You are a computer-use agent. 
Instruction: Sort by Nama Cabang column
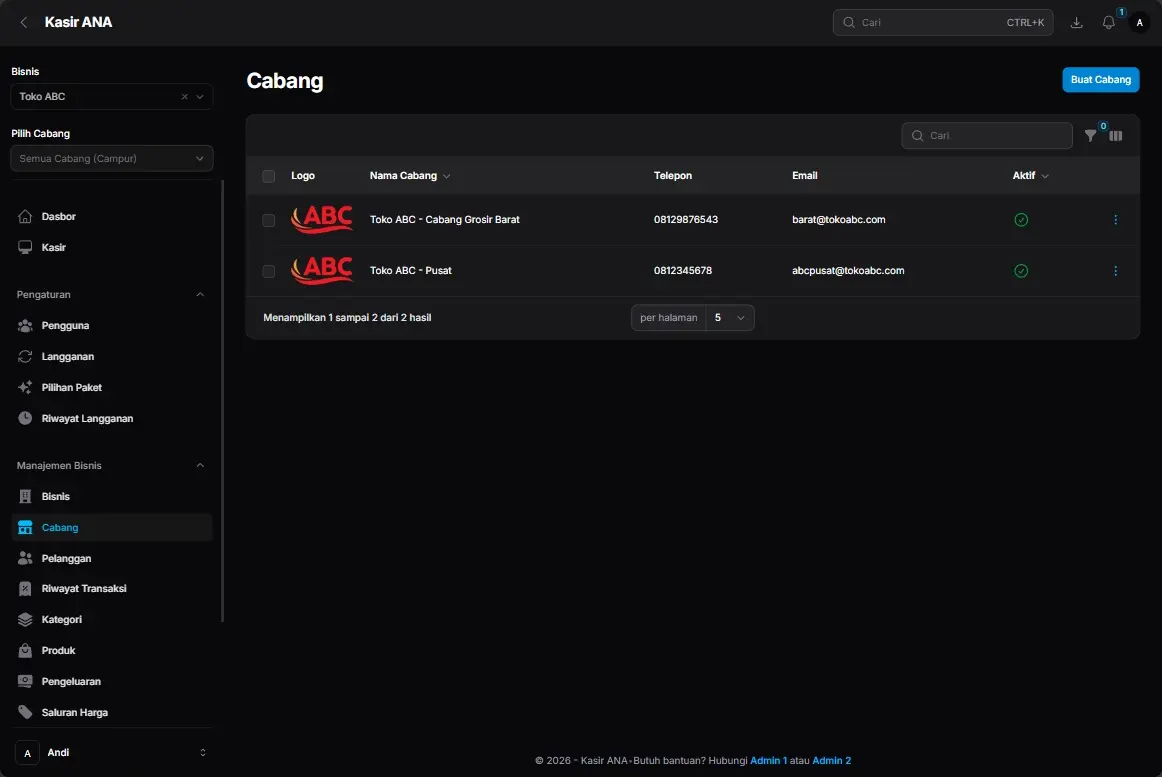(x=410, y=176)
